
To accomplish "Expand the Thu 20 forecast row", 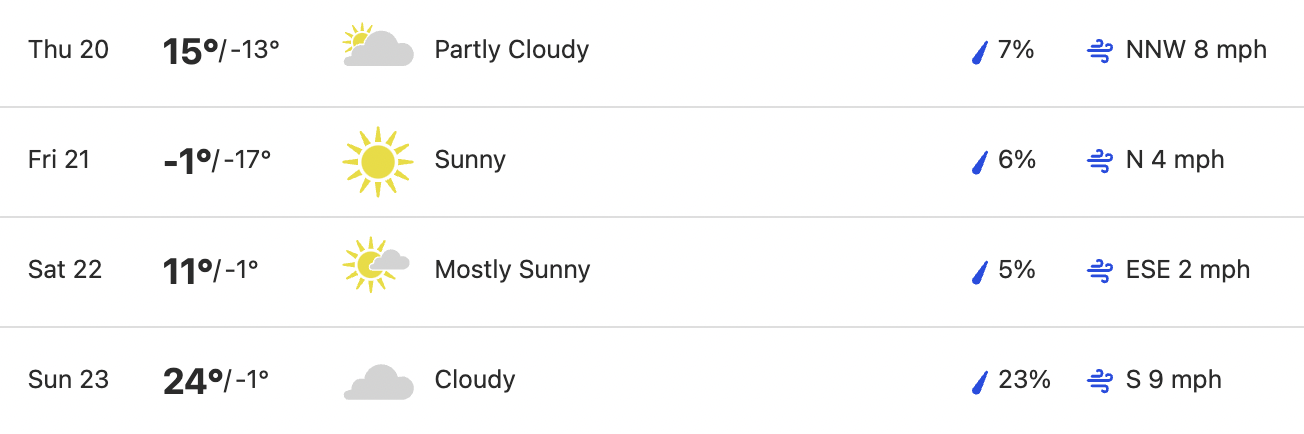I will point(652,52).
